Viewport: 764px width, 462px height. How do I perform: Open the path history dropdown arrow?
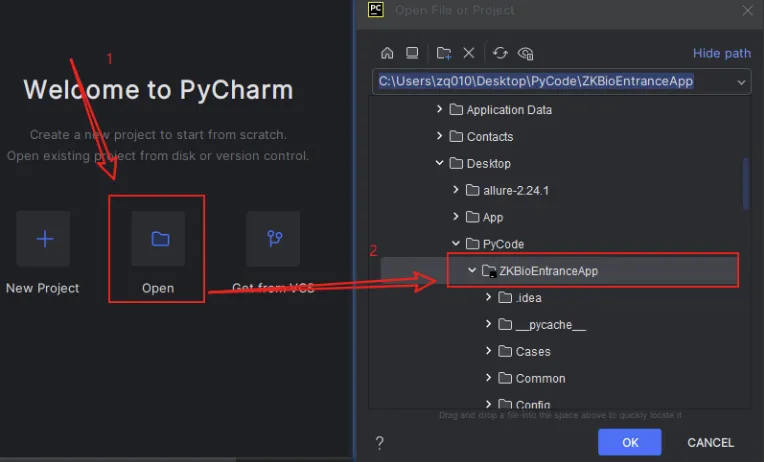741,81
